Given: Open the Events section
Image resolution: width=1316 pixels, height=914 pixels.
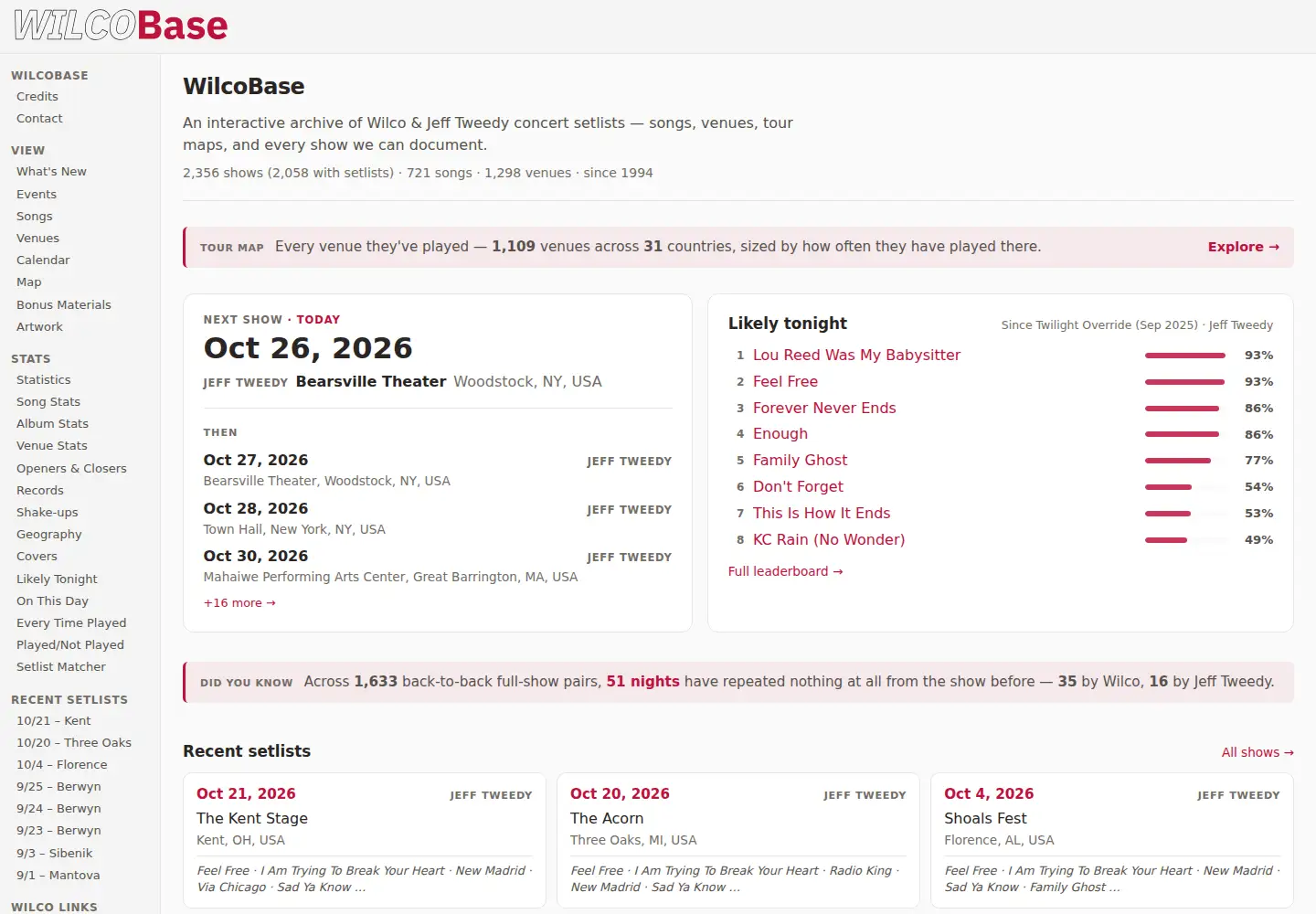Looking at the screenshot, I should coord(37,195).
